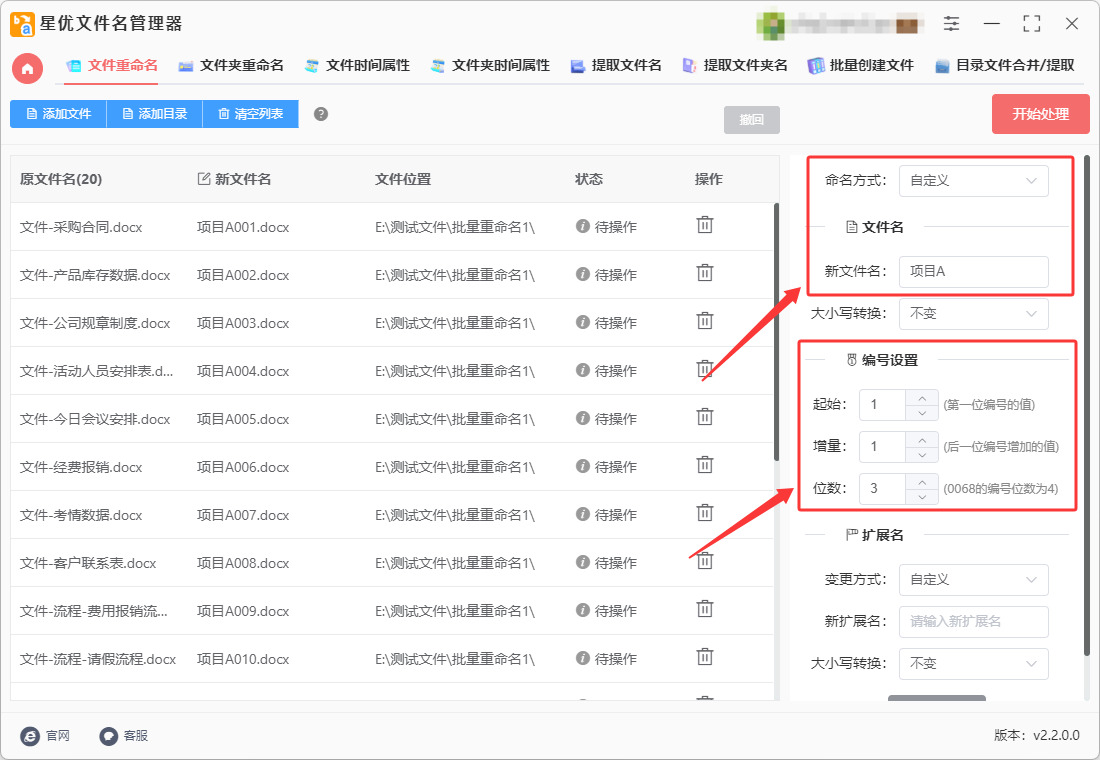The width and height of the screenshot is (1100, 760).
Task: Focus the 新扩展名 input field
Action: coord(973,622)
